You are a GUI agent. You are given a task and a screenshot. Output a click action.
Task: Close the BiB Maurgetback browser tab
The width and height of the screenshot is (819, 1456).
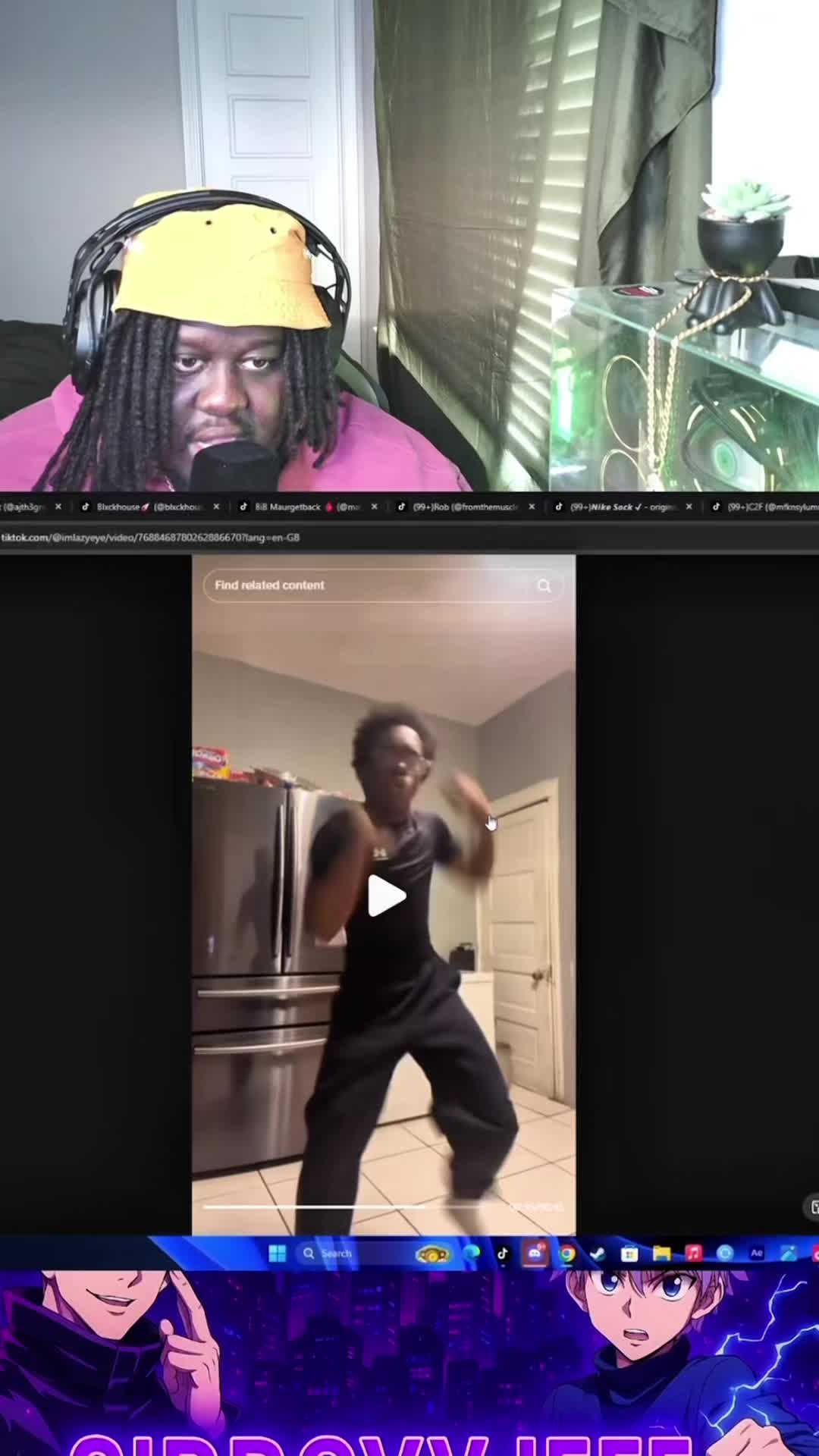[374, 507]
